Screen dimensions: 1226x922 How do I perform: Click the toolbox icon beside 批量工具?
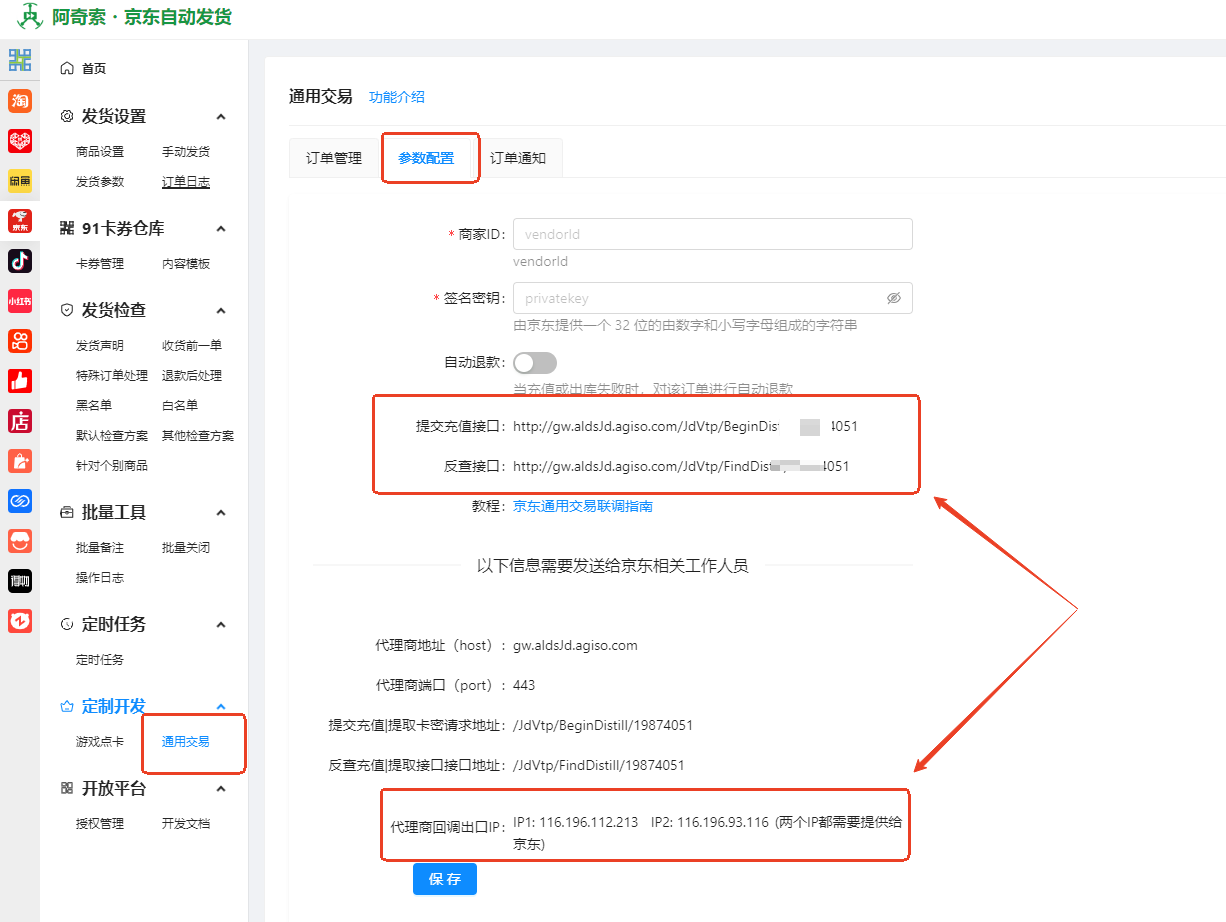coord(67,512)
